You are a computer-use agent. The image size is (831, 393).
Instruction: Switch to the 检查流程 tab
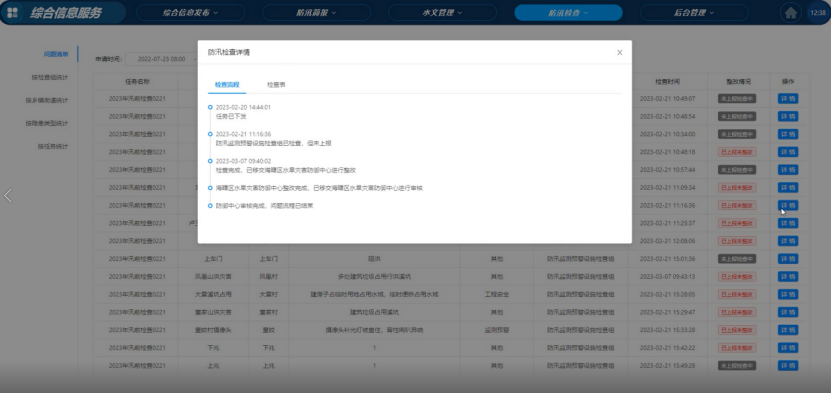227,85
